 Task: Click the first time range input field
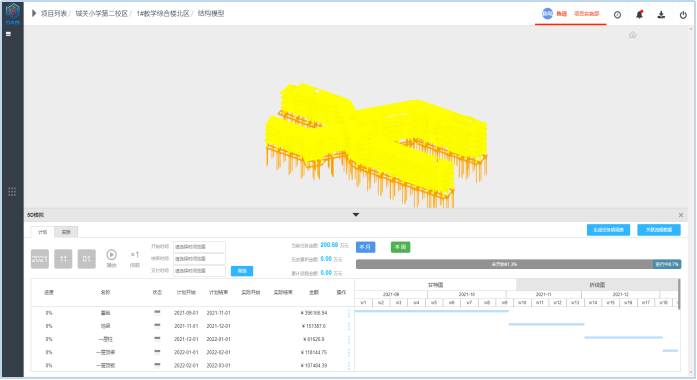[199, 247]
